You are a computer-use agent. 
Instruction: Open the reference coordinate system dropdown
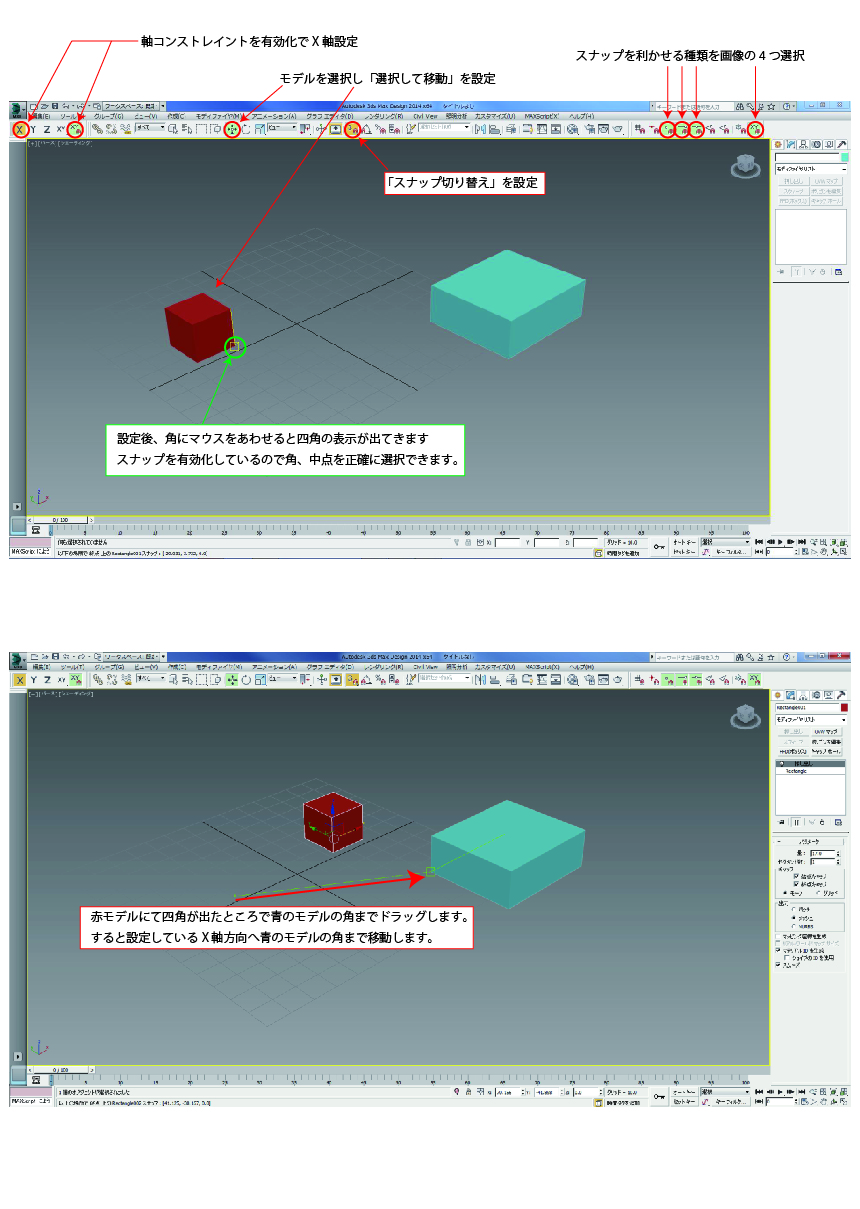click(283, 128)
